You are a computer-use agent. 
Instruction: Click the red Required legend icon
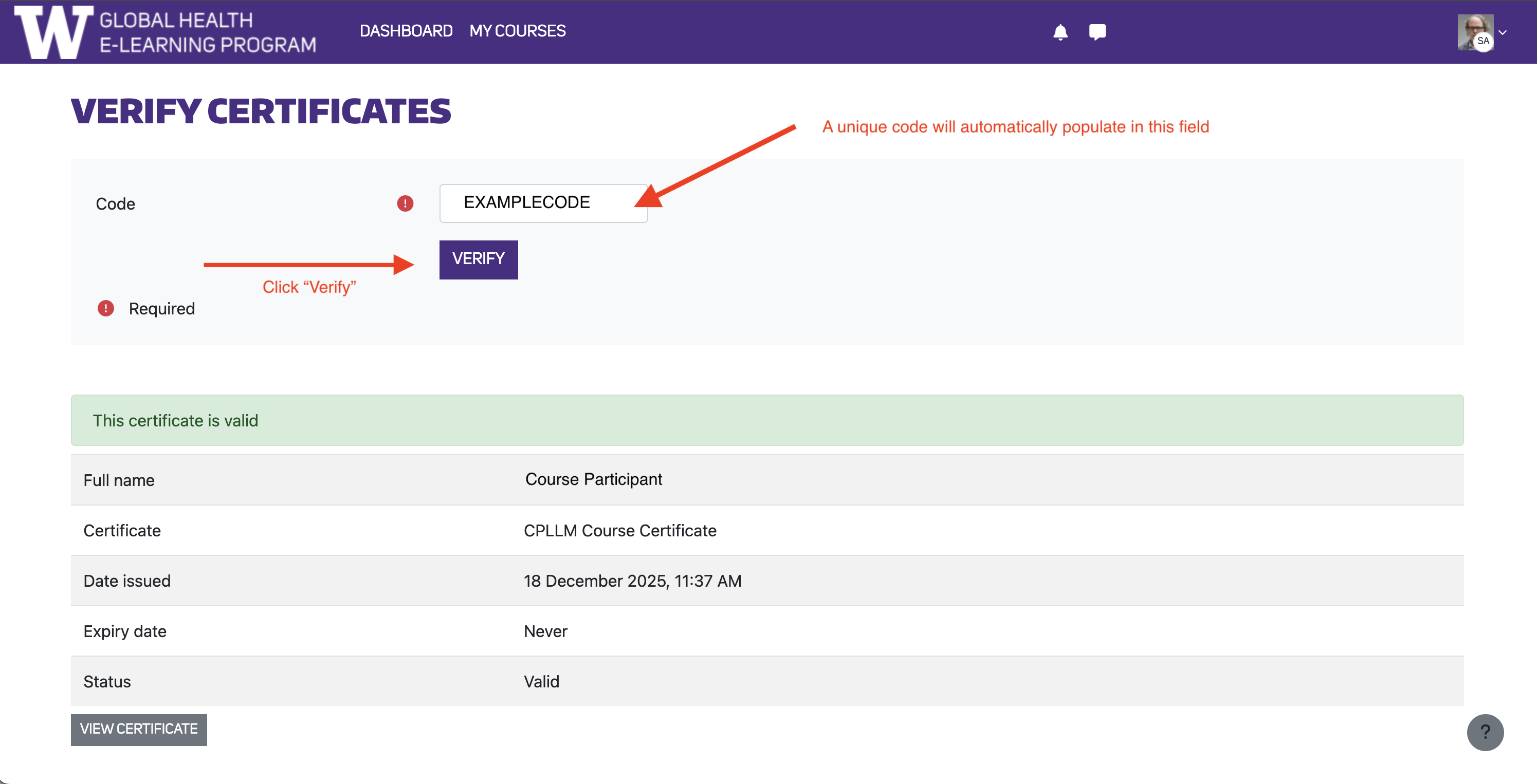pyautogui.click(x=105, y=308)
